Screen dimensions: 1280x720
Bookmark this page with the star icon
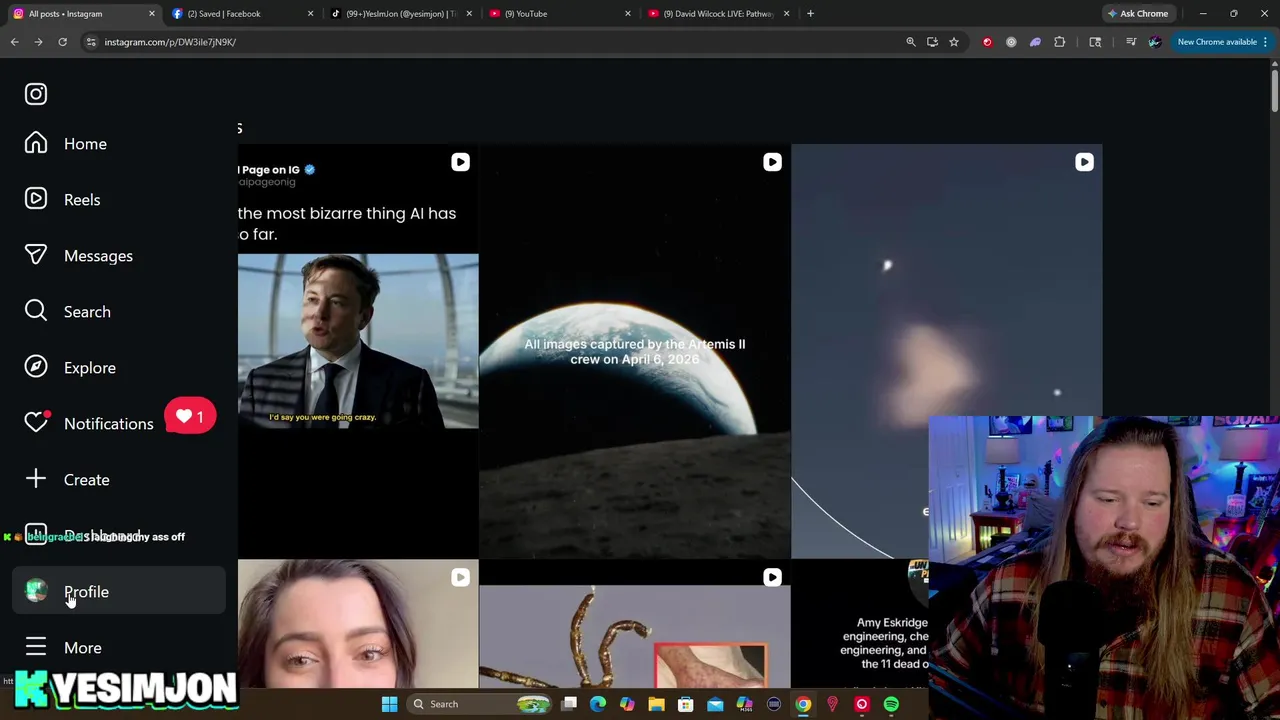pyautogui.click(x=954, y=42)
